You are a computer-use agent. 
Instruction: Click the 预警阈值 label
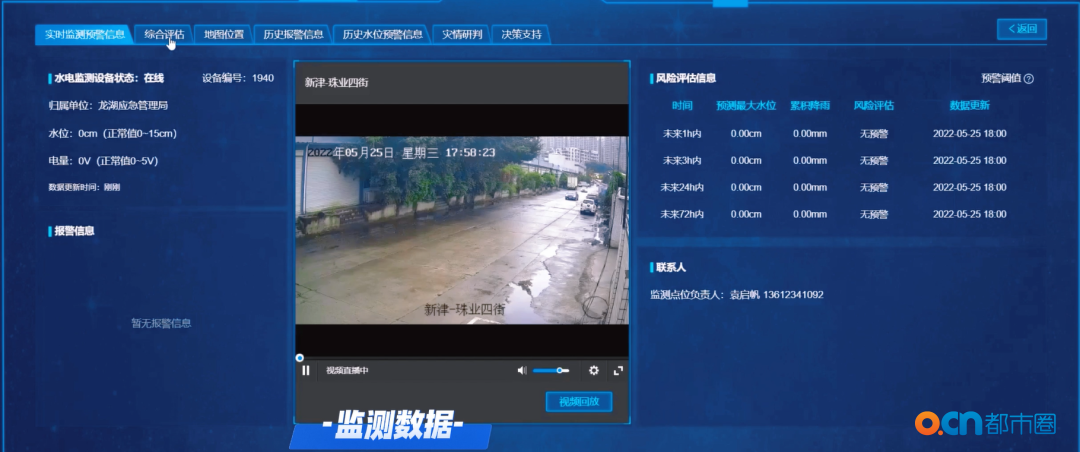[x=1001, y=79]
